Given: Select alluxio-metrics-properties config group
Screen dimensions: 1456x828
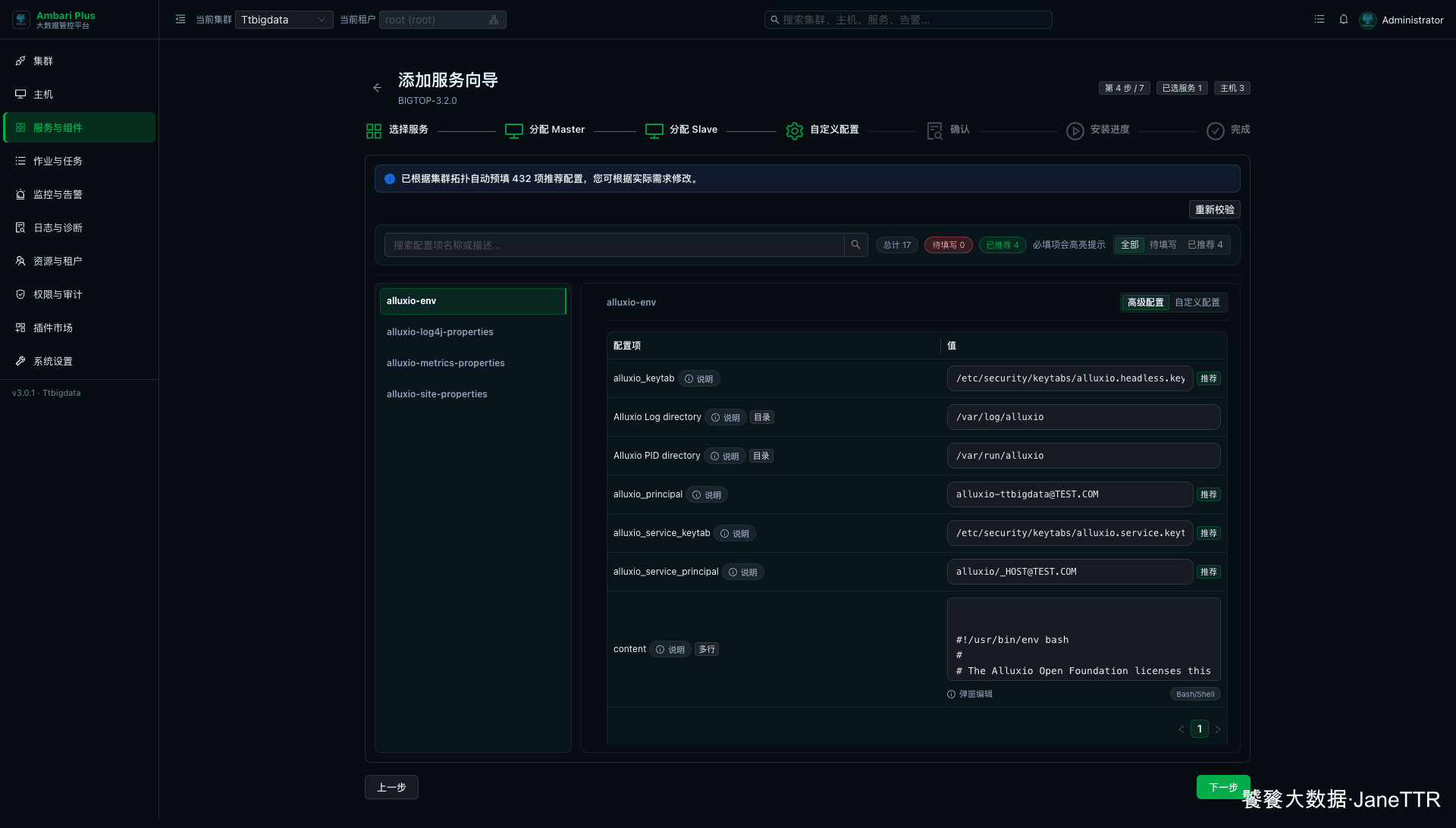Looking at the screenshot, I should [473, 363].
